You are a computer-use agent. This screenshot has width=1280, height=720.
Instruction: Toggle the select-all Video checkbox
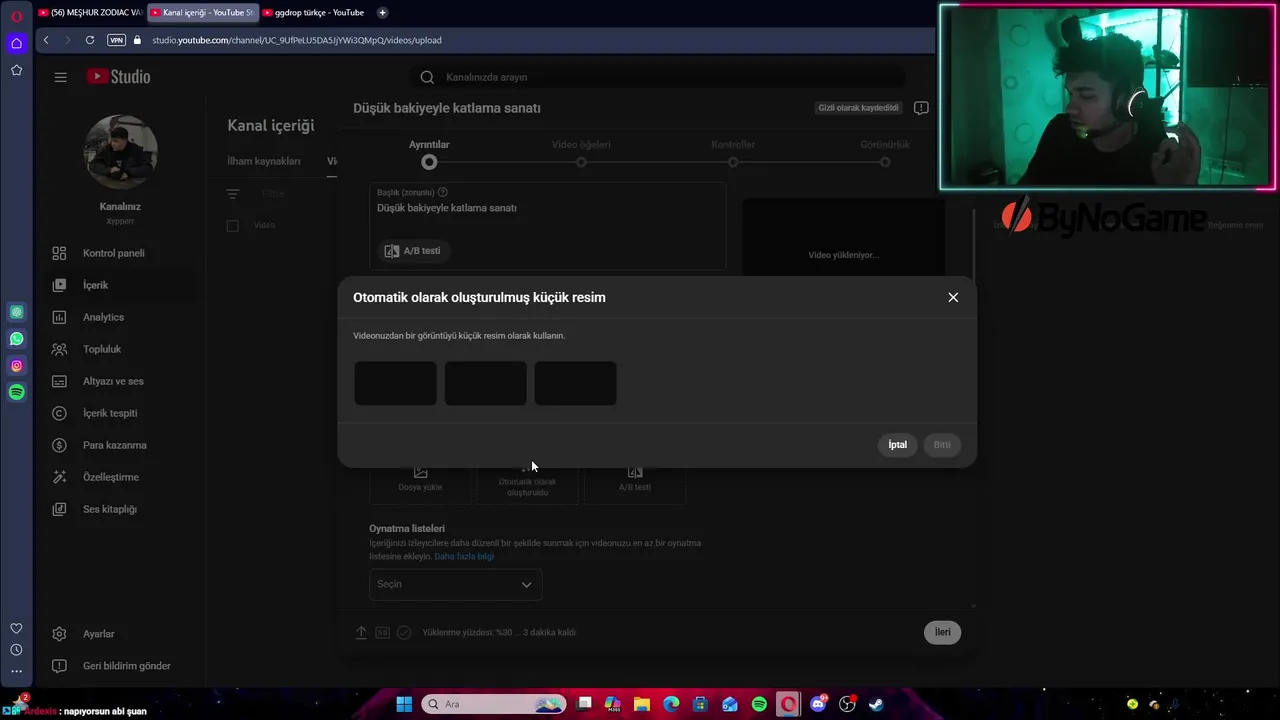click(233, 225)
